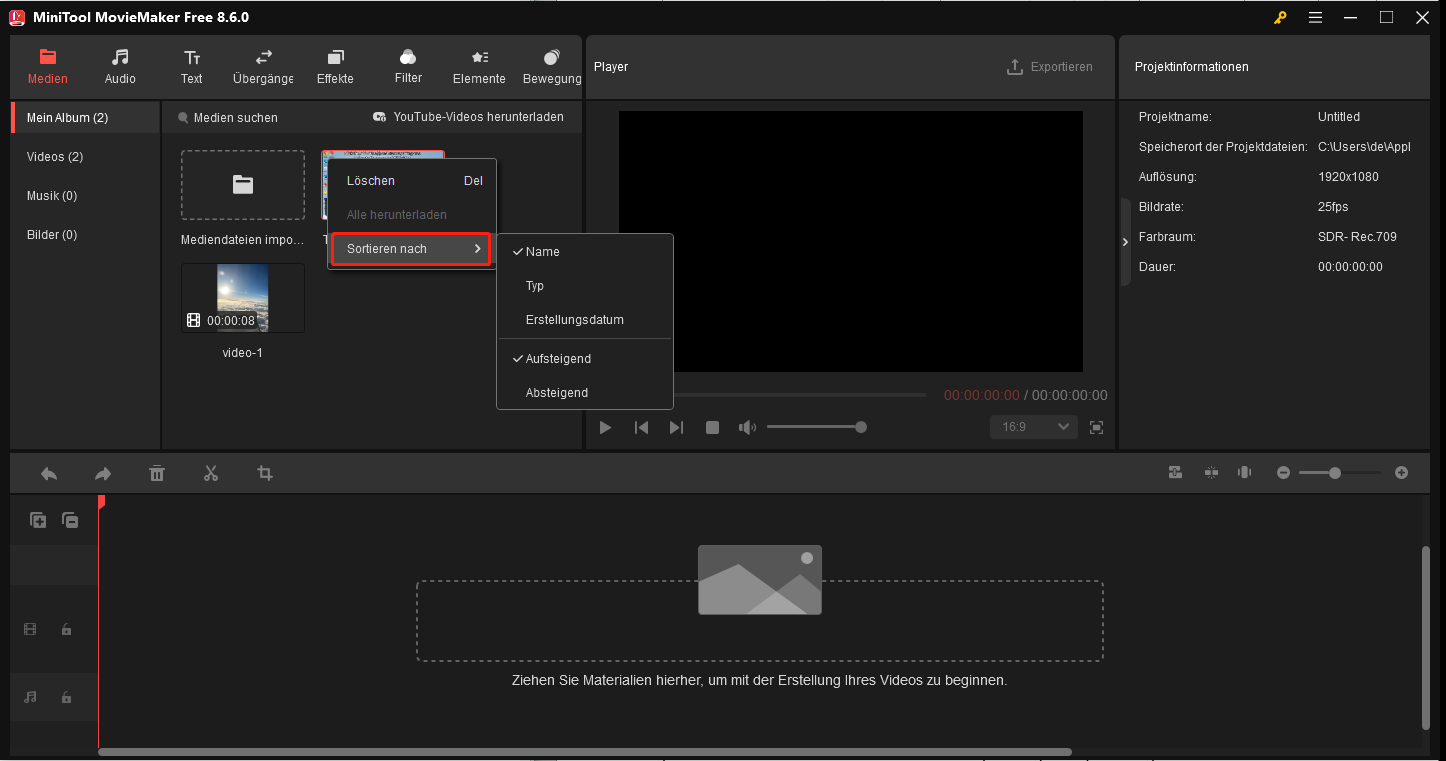Select the video-1 thumbnail
Screen dimensions: 1446x761
point(242,297)
